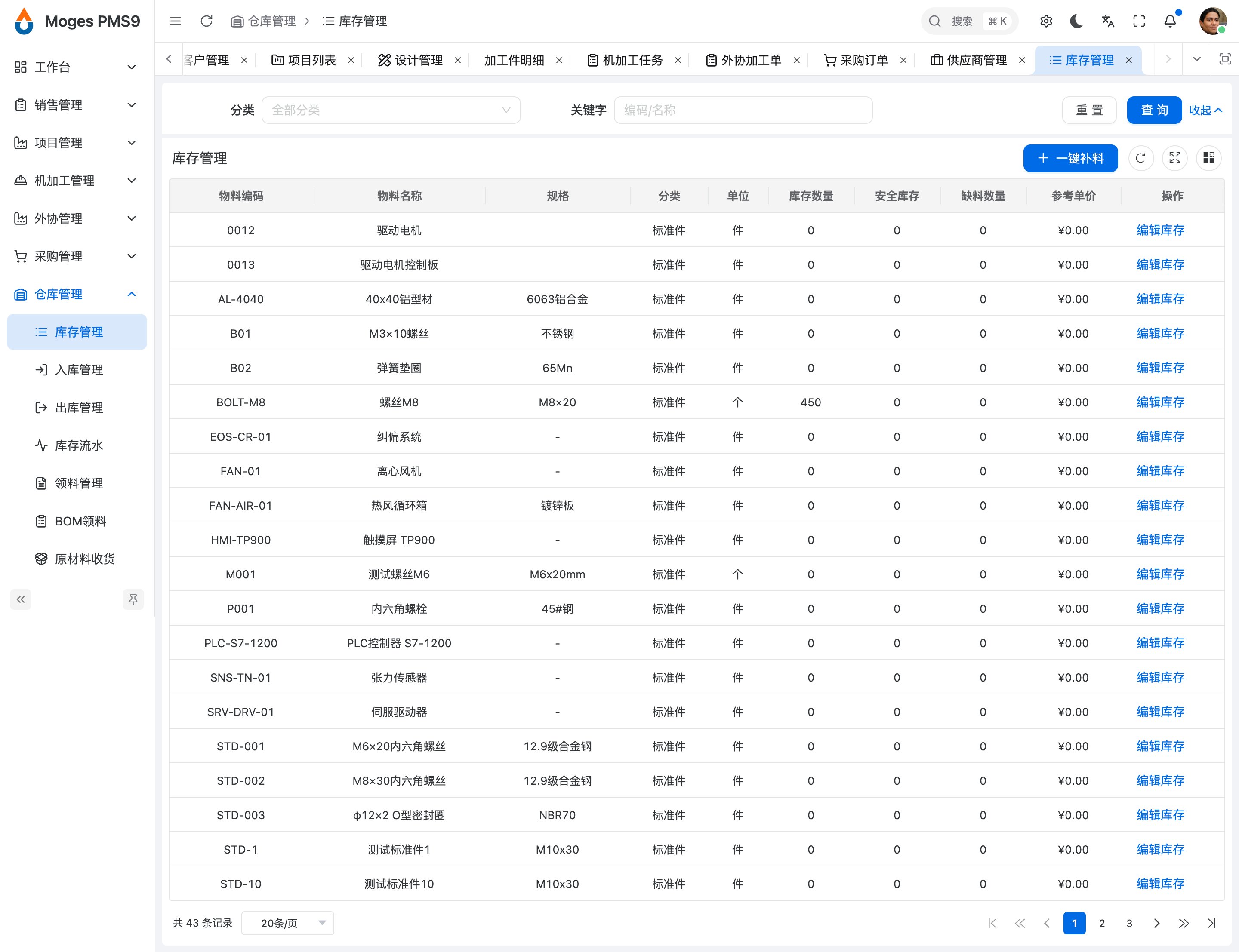
Task: Expand the 销售管理 sidebar menu
Action: click(77, 105)
